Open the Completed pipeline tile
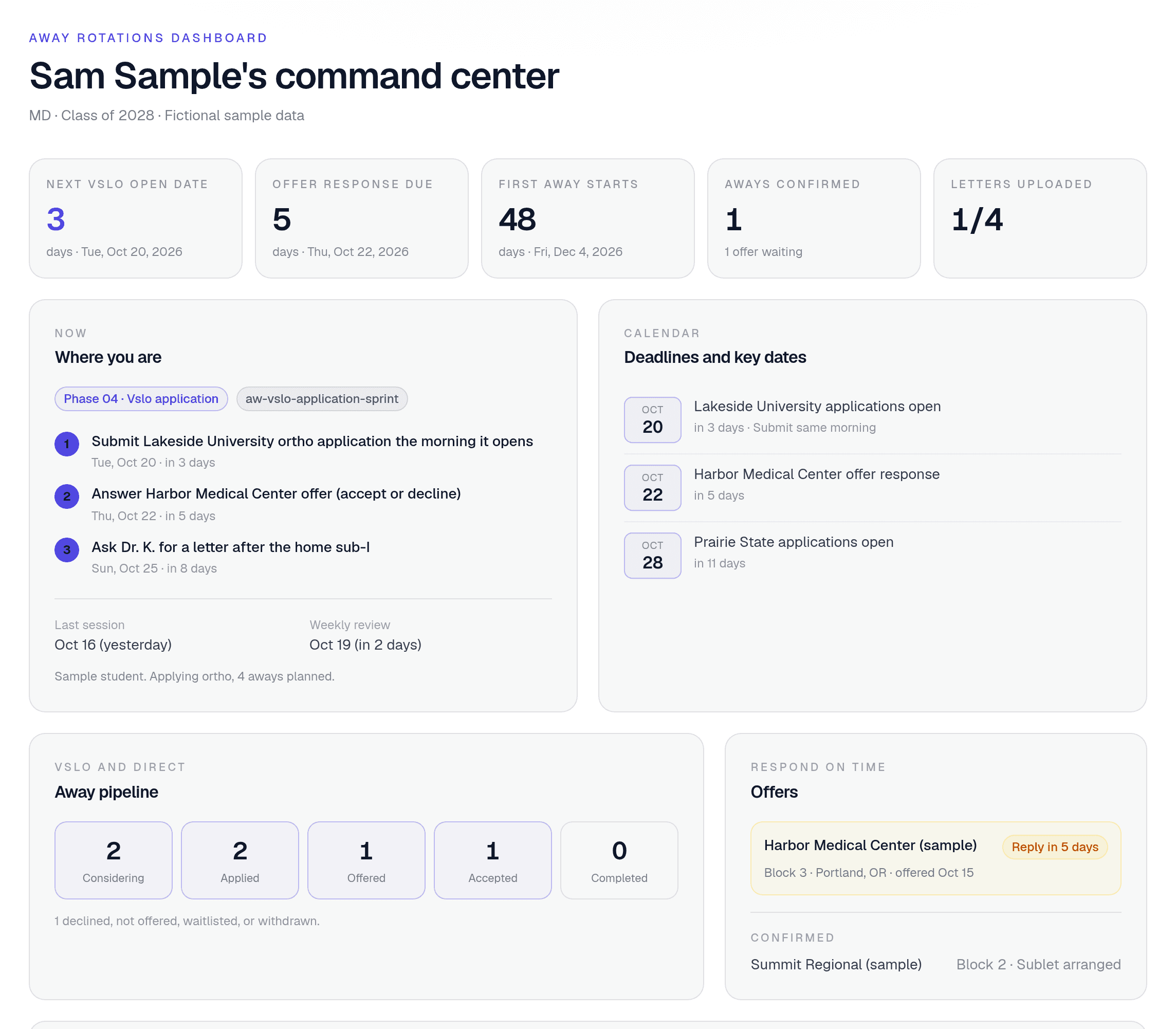 coord(619,860)
